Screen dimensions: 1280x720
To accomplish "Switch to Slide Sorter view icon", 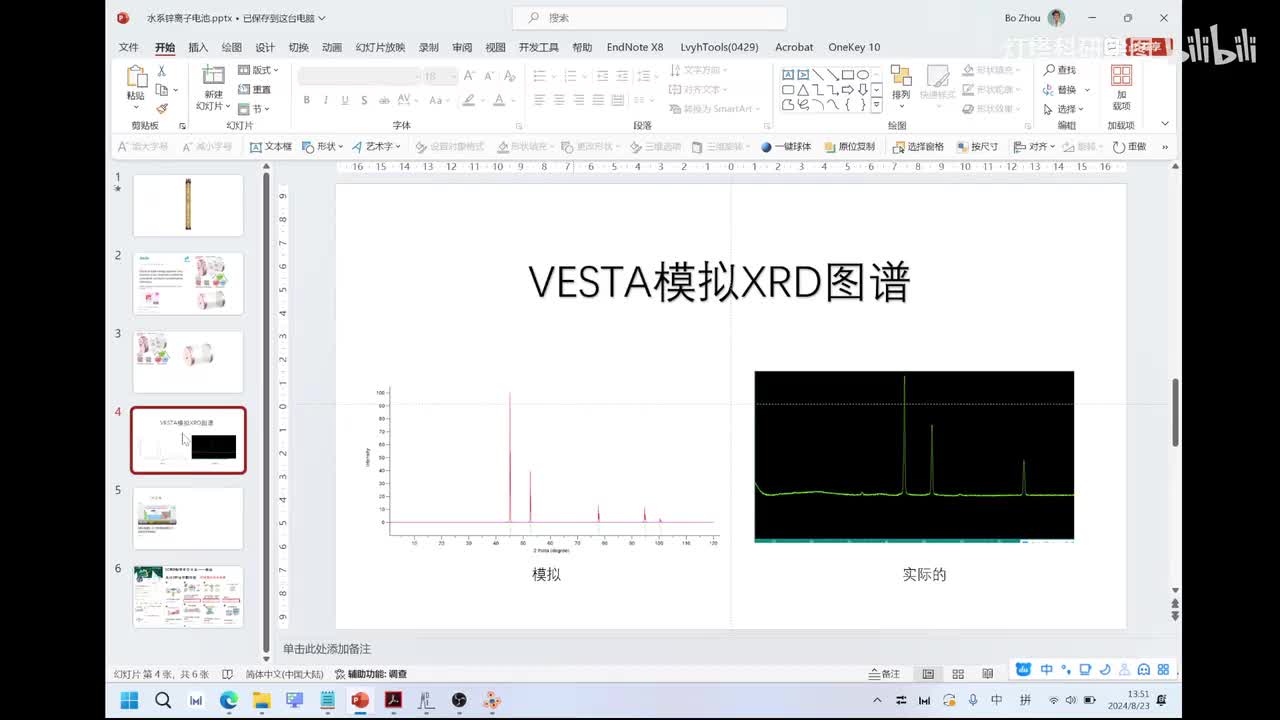I will coord(958,674).
